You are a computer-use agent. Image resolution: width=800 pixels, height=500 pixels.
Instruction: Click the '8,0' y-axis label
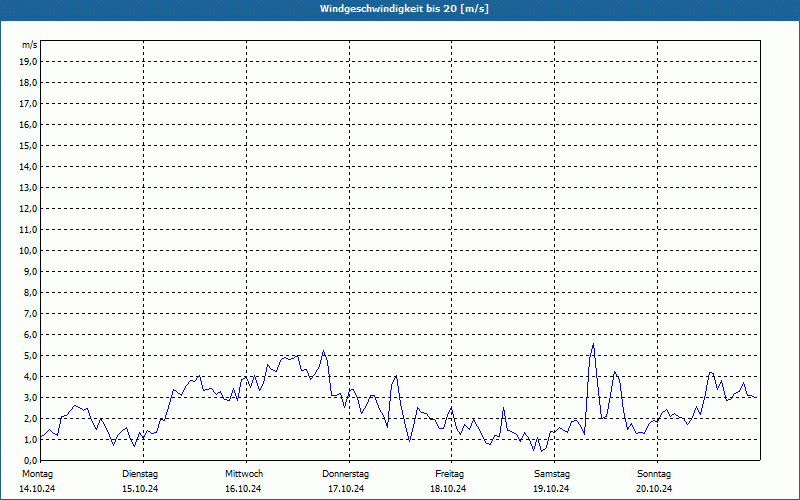click(30, 292)
